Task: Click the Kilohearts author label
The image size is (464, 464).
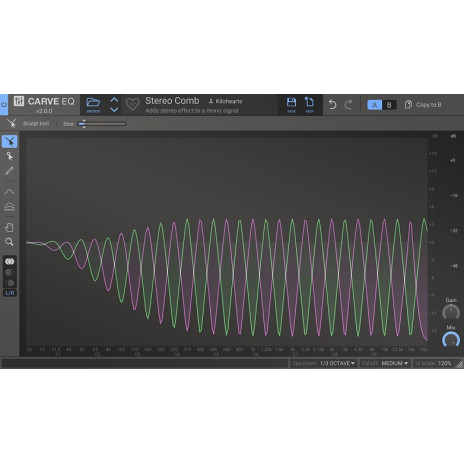Action: click(x=226, y=101)
